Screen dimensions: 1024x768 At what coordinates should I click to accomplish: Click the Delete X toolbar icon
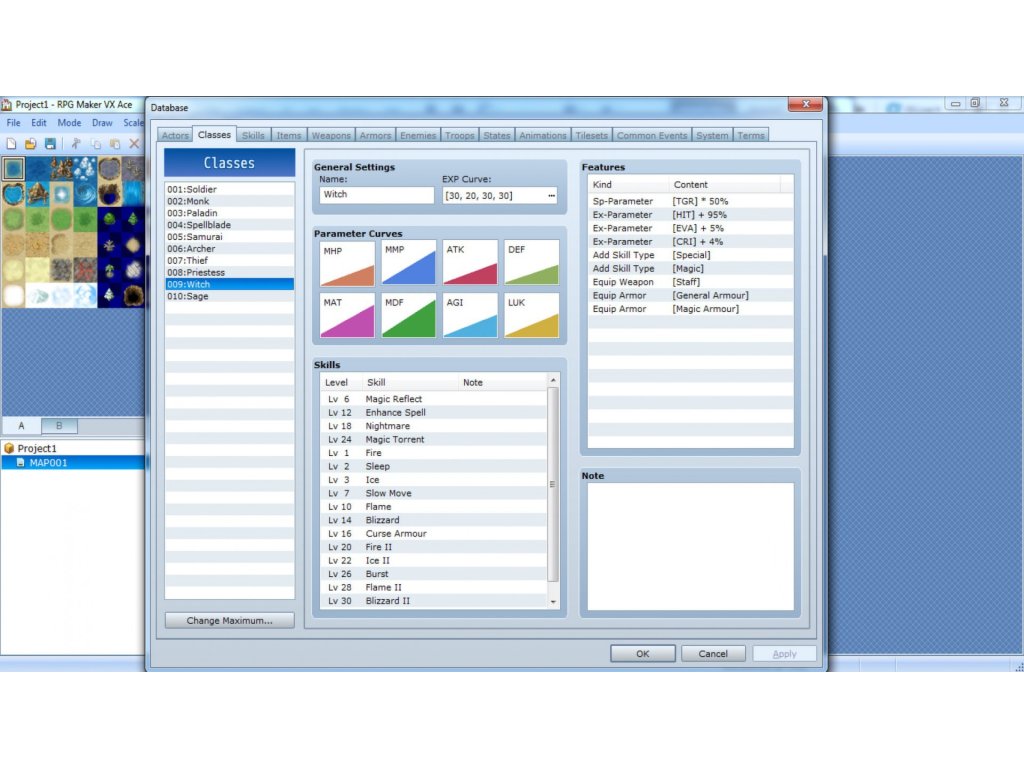coord(134,144)
